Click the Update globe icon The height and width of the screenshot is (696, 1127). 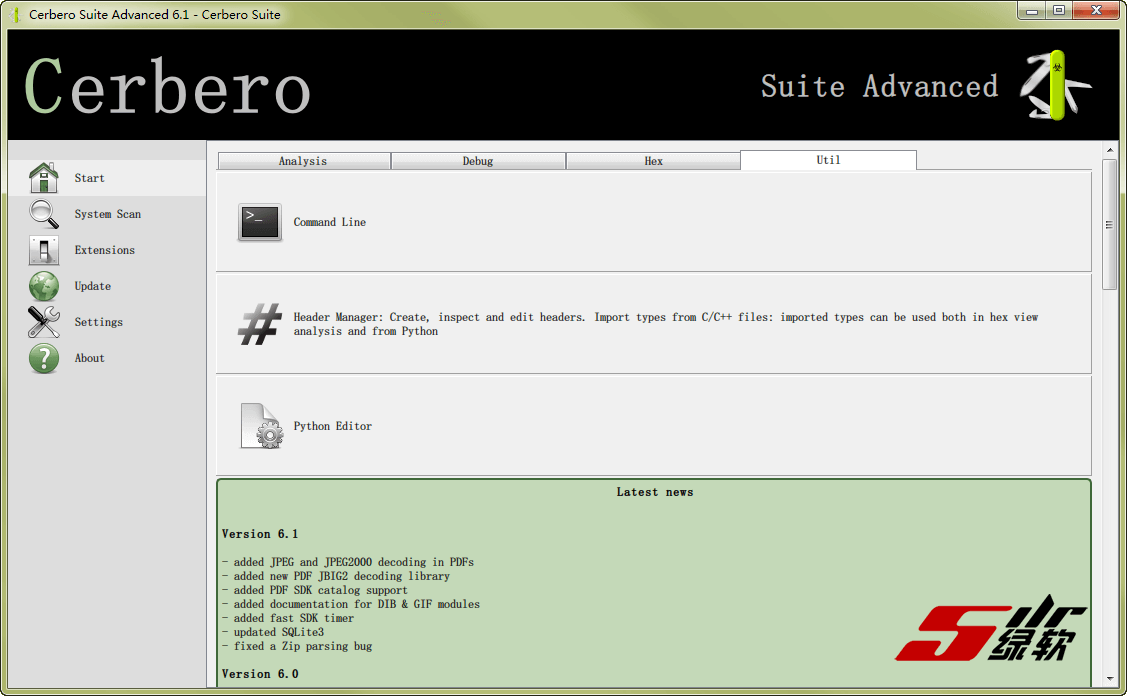44,286
